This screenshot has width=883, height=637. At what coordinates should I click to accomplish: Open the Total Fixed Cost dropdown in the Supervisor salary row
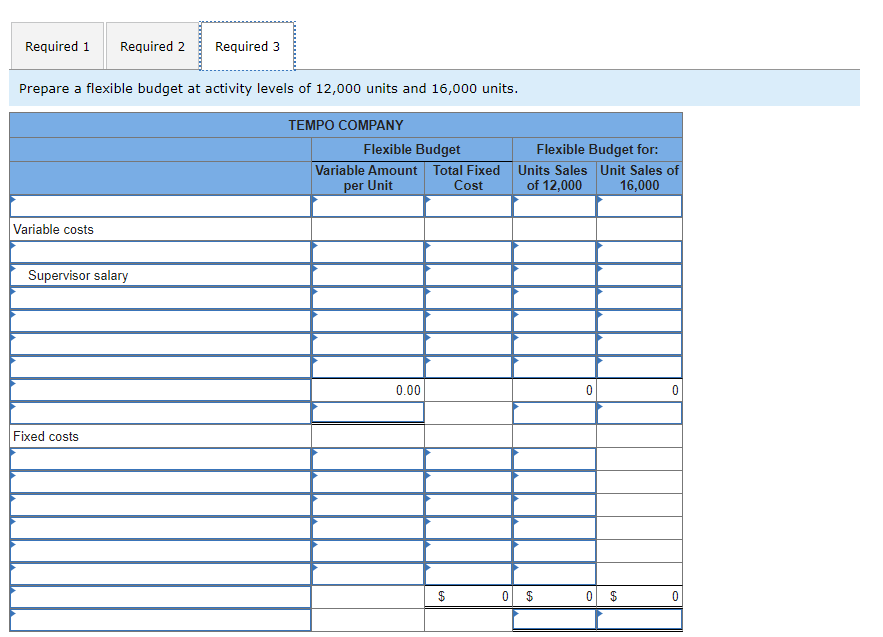[x=467, y=275]
